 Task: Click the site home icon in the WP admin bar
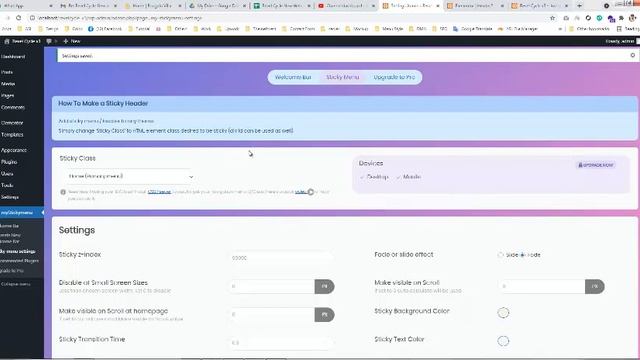tap(7, 41)
